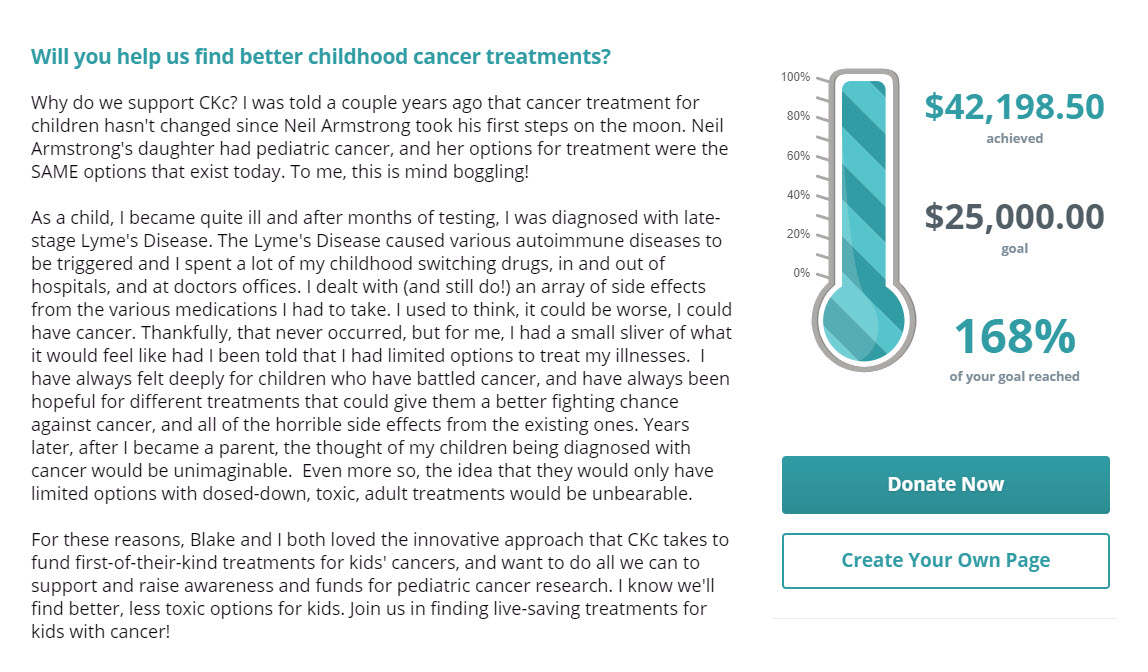The height and width of the screenshot is (672, 1148).
Task: Click the thermometer bulb at the bottom
Action: click(x=864, y=322)
